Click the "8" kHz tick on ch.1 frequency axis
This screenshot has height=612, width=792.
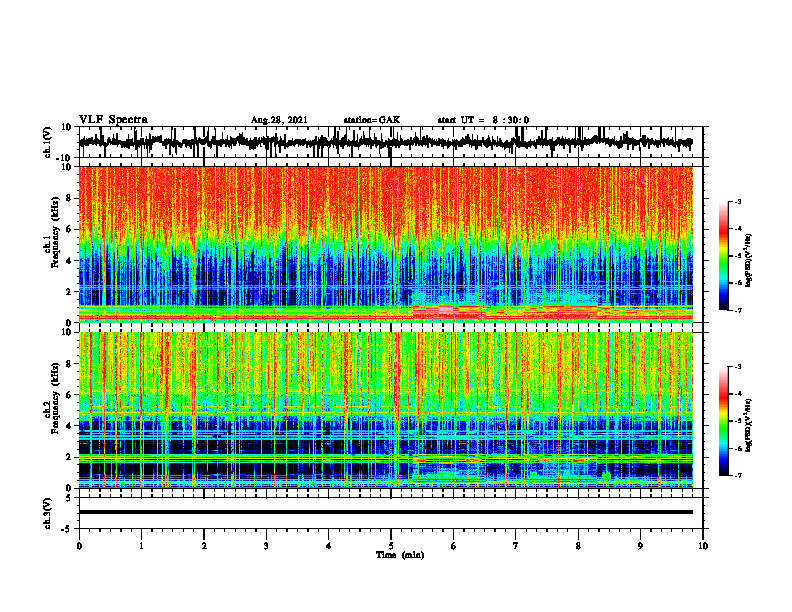pos(70,198)
